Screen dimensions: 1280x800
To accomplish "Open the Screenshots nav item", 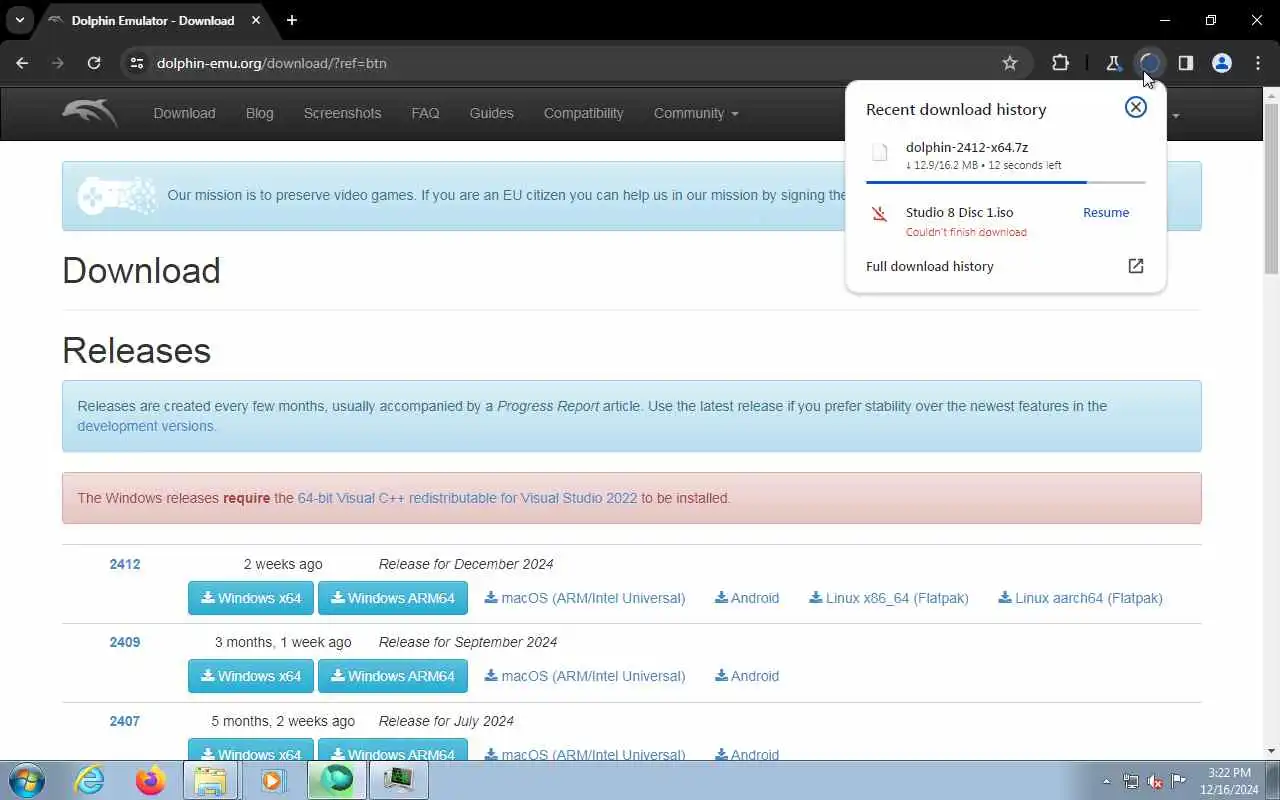I will 342,113.
